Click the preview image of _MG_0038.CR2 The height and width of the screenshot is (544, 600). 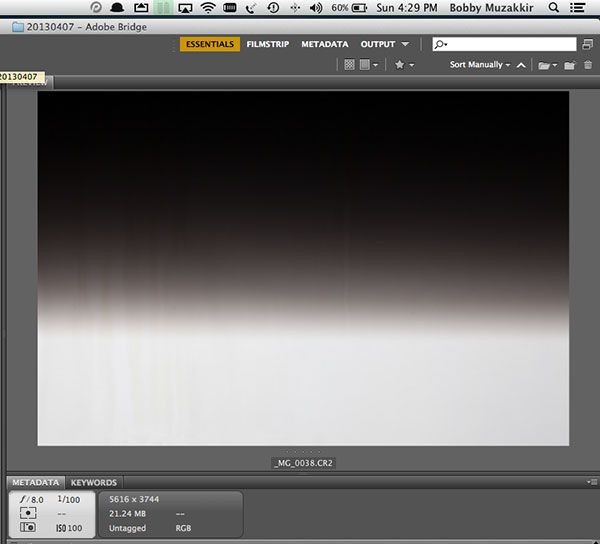click(x=303, y=268)
